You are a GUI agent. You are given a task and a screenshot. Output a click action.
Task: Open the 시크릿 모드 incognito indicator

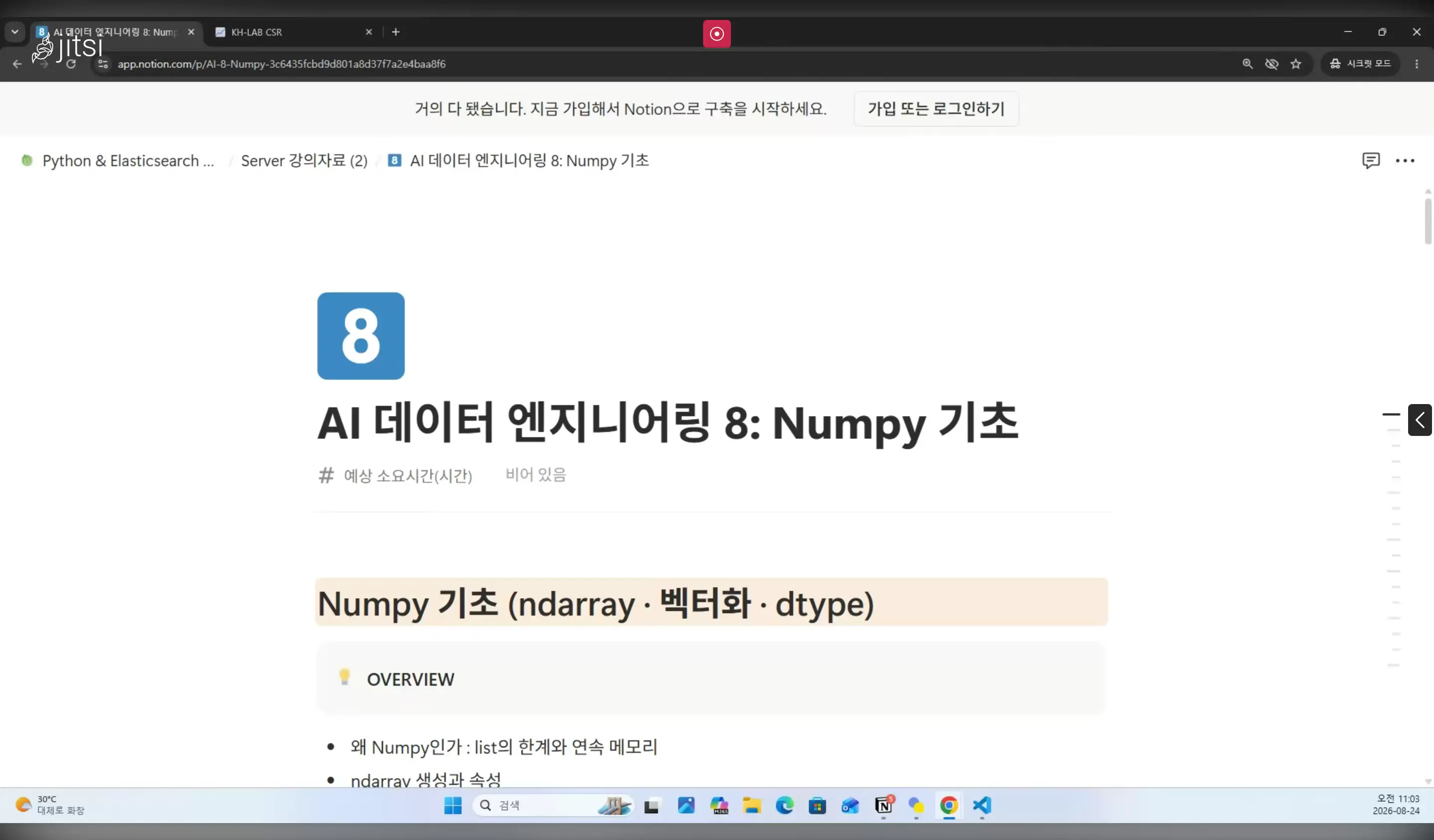point(1361,64)
